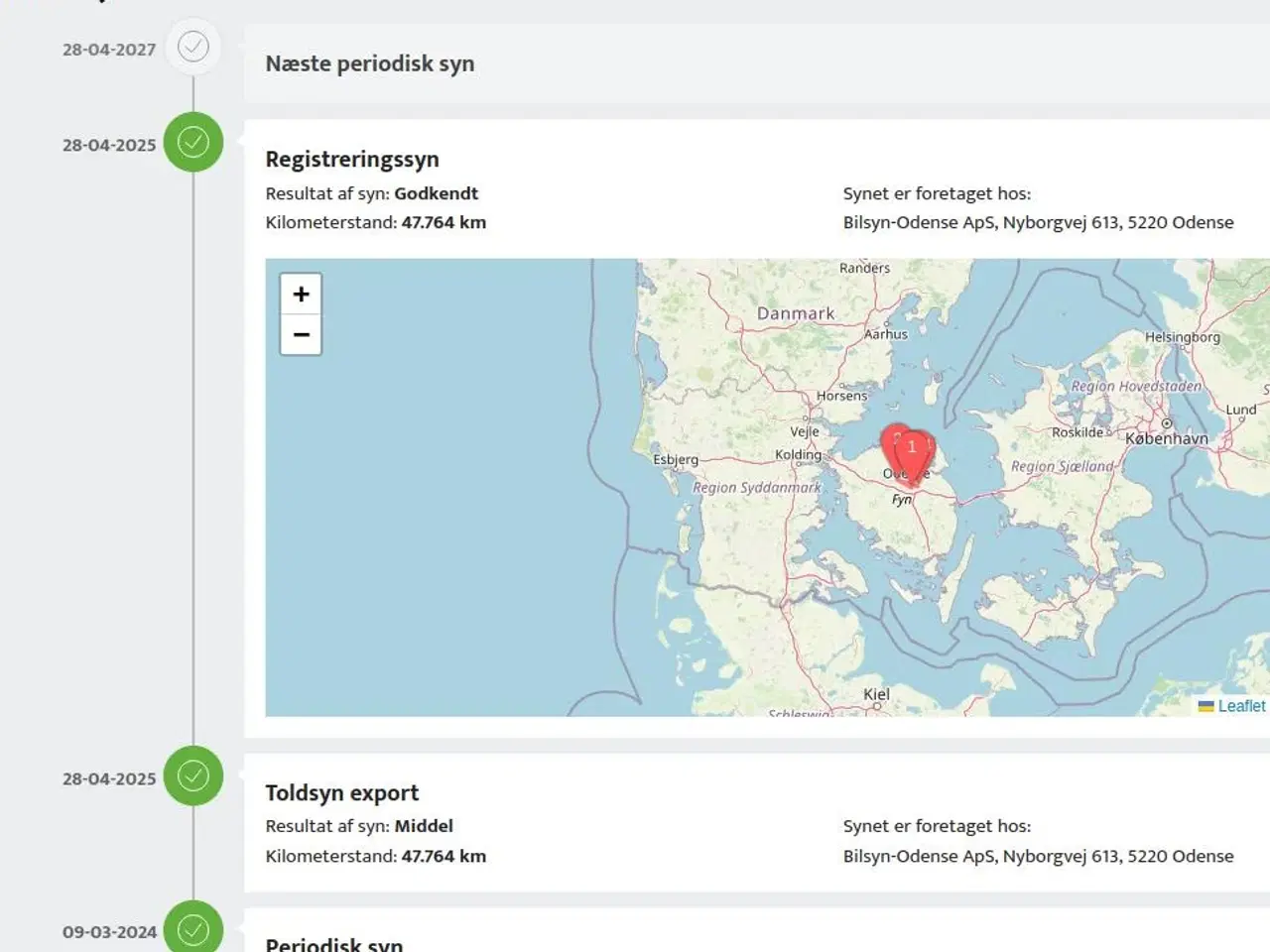Click the green checkmark for 09-03-2024
This screenshot has width=1270, height=952.
pos(193,929)
